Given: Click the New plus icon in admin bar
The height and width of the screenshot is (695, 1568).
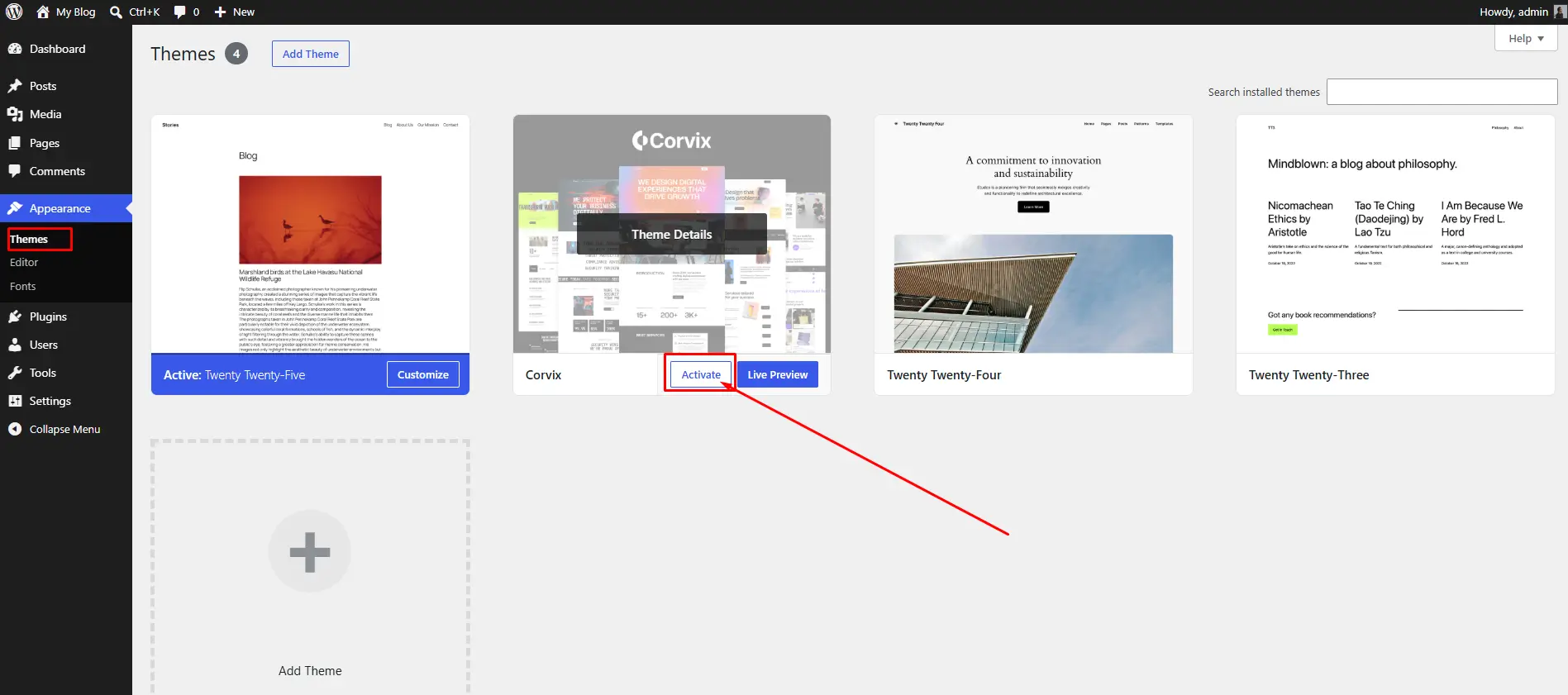Looking at the screenshot, I should coord(220,12).
